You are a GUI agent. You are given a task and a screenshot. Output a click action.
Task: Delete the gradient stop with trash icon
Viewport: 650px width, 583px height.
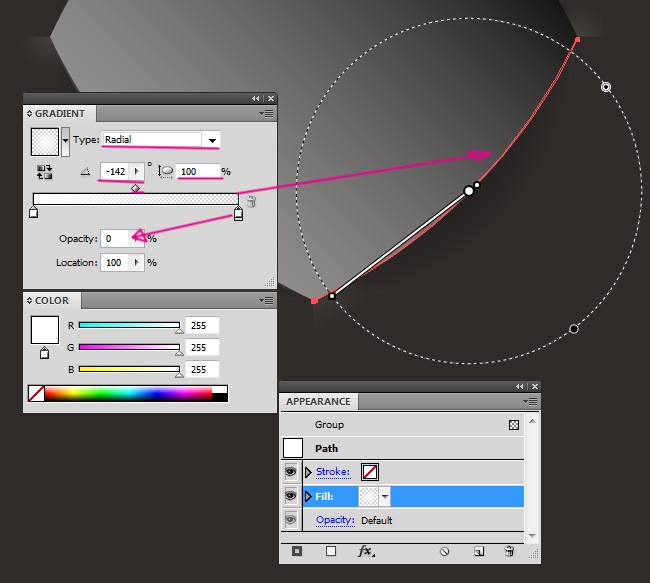(251, 201)
